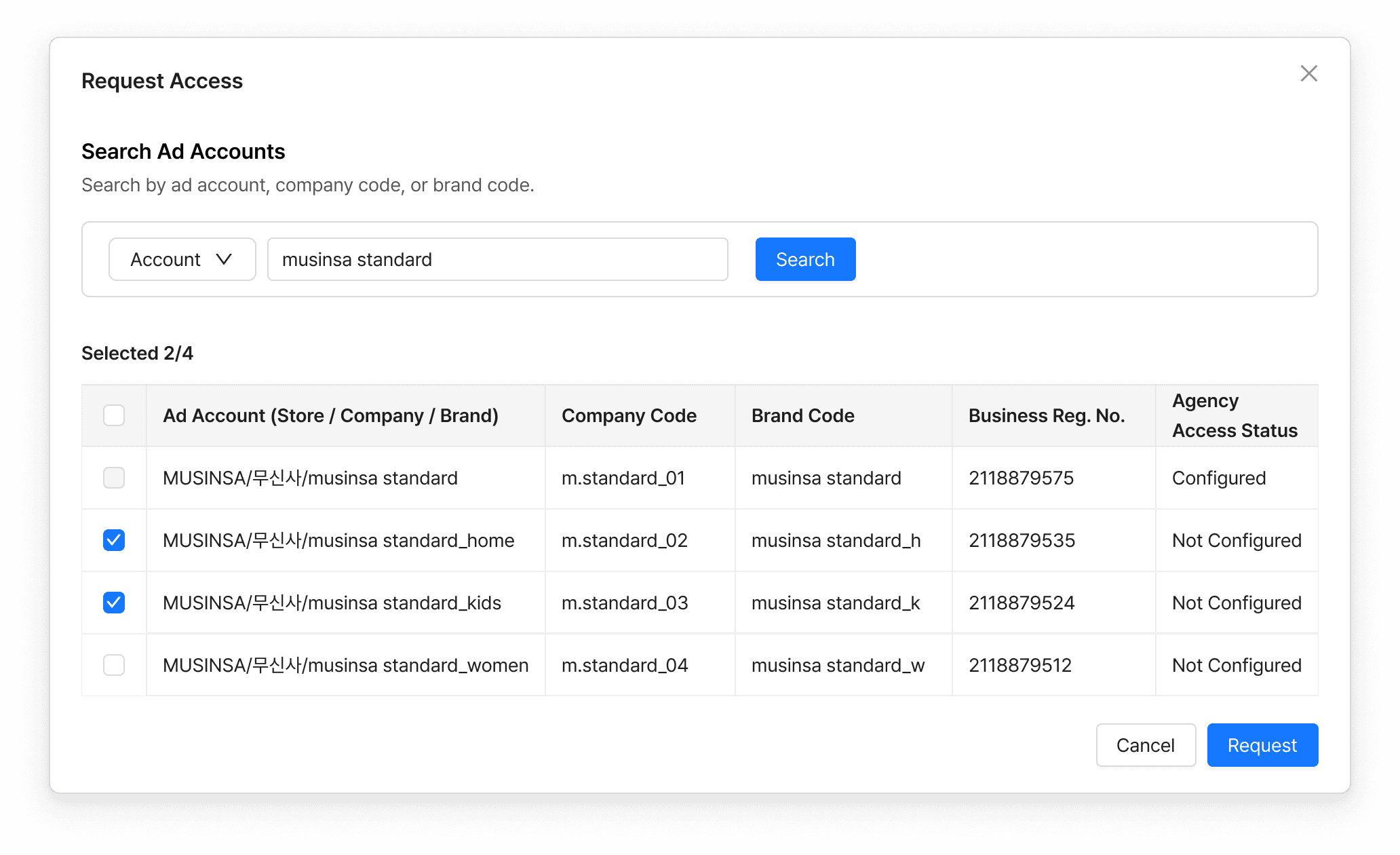Click the Brand Code column header

802,415
